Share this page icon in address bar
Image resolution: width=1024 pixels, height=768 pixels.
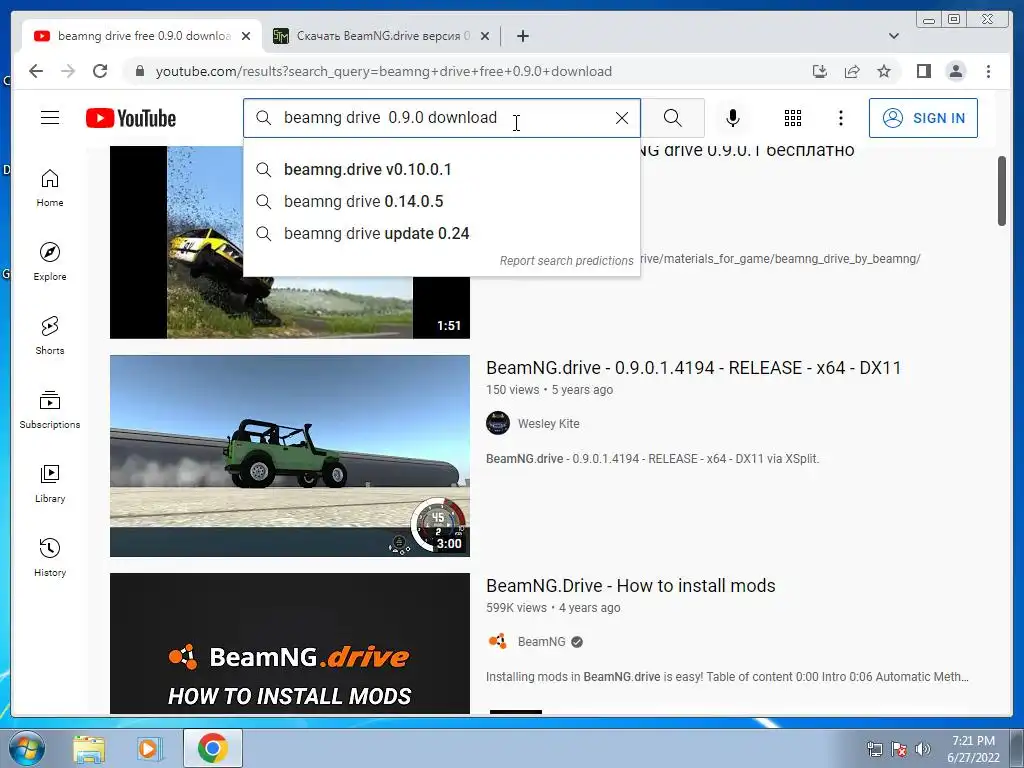coord(852,71)
